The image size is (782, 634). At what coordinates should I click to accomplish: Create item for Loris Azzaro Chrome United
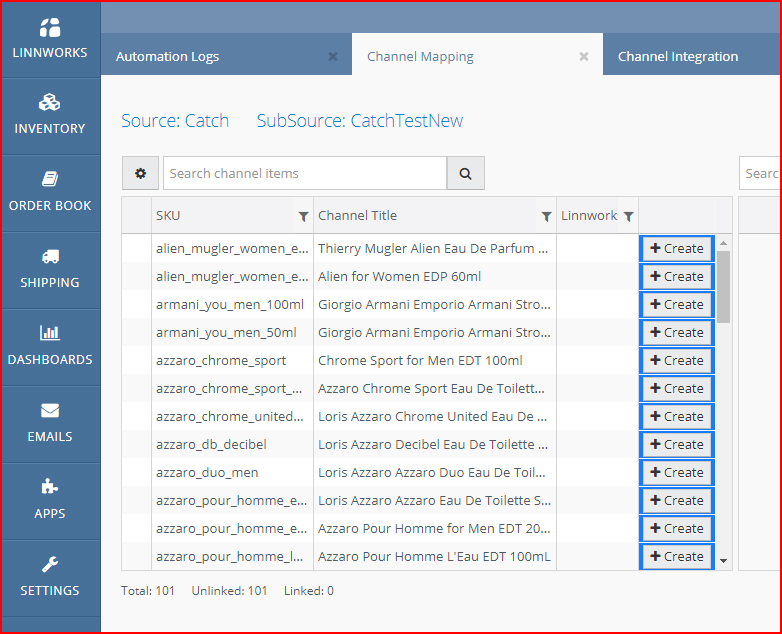click(x=677, y=416)
